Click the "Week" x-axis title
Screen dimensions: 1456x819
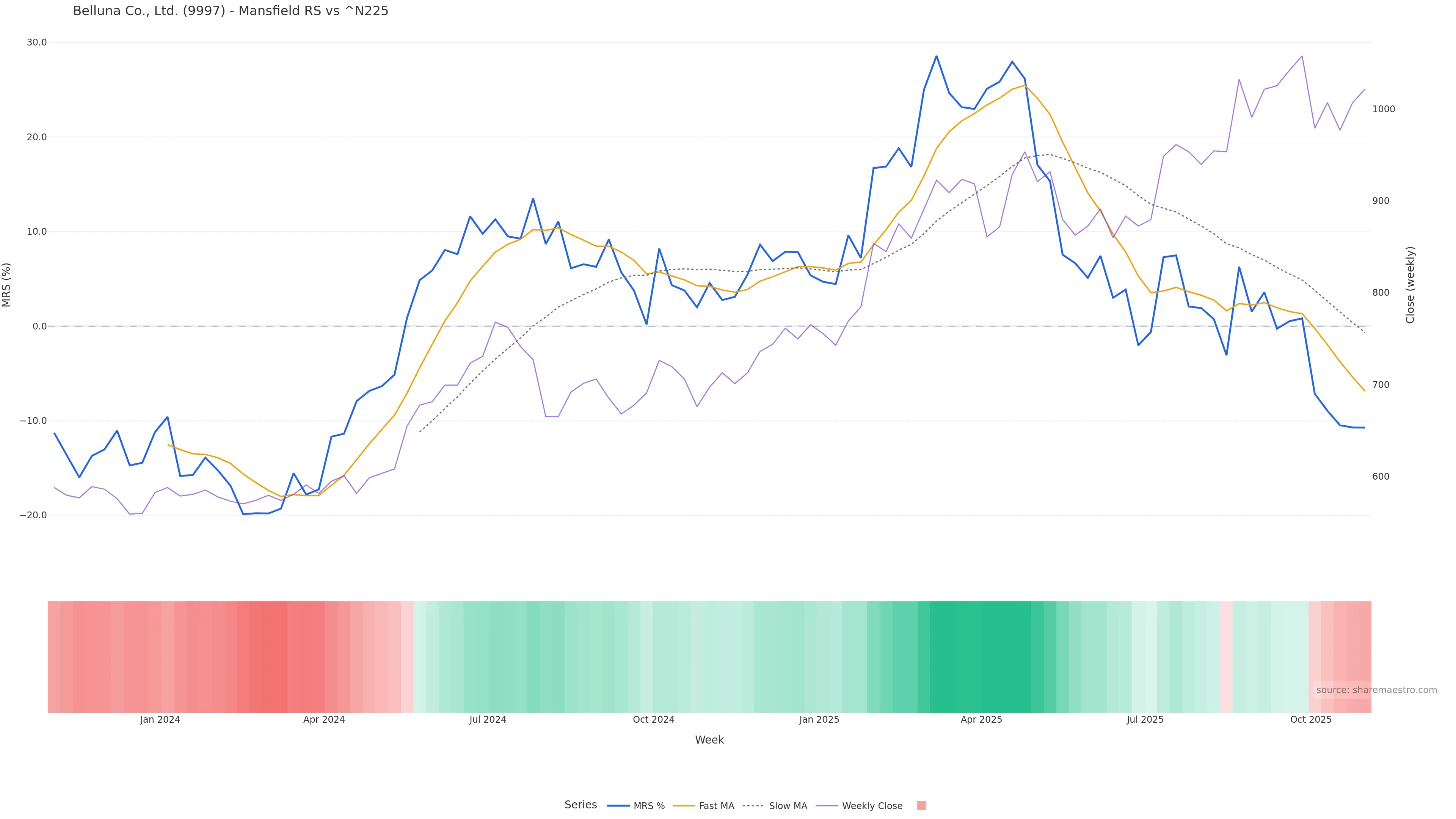709,739
